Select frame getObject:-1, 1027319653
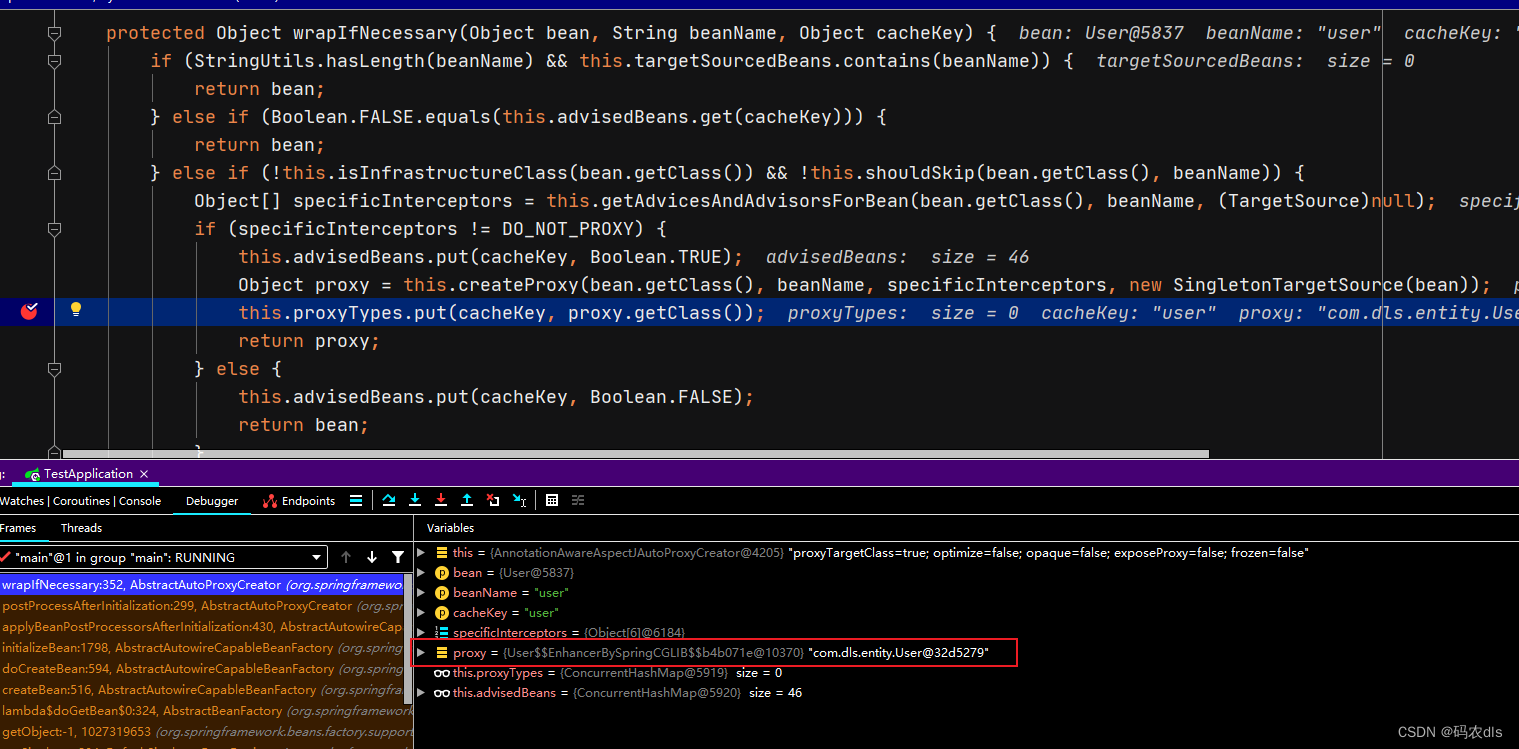Image resolution: width=1519 pixels, height=749 pixels. click(x=202, y=732)
